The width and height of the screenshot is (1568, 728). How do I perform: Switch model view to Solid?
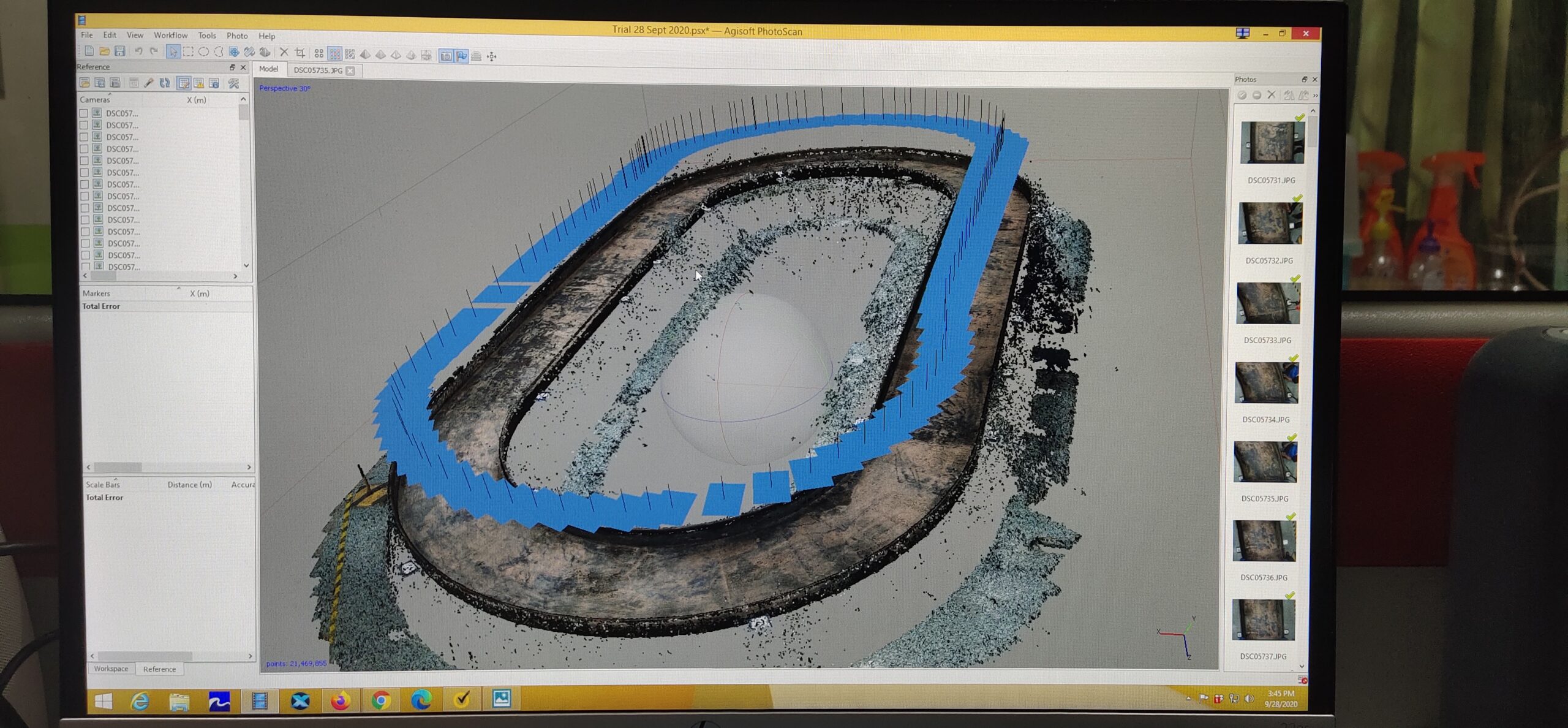(380, 55)
